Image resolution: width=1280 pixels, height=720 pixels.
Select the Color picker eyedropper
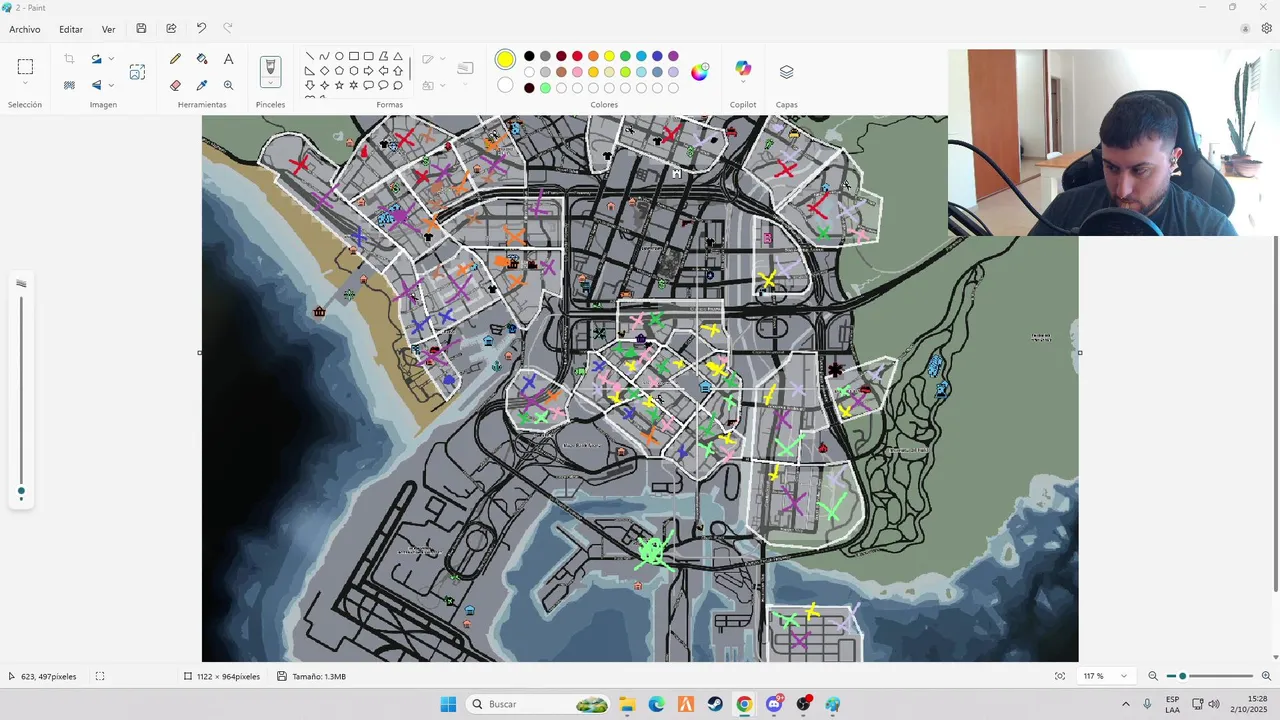coord(202,85)
